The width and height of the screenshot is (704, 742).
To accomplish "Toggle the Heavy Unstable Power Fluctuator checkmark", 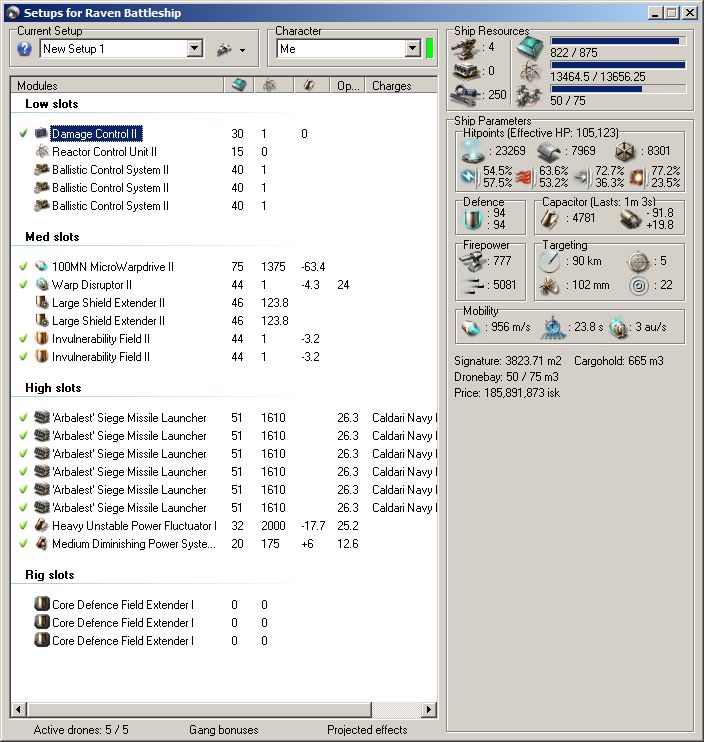I will tap(23, 525).
